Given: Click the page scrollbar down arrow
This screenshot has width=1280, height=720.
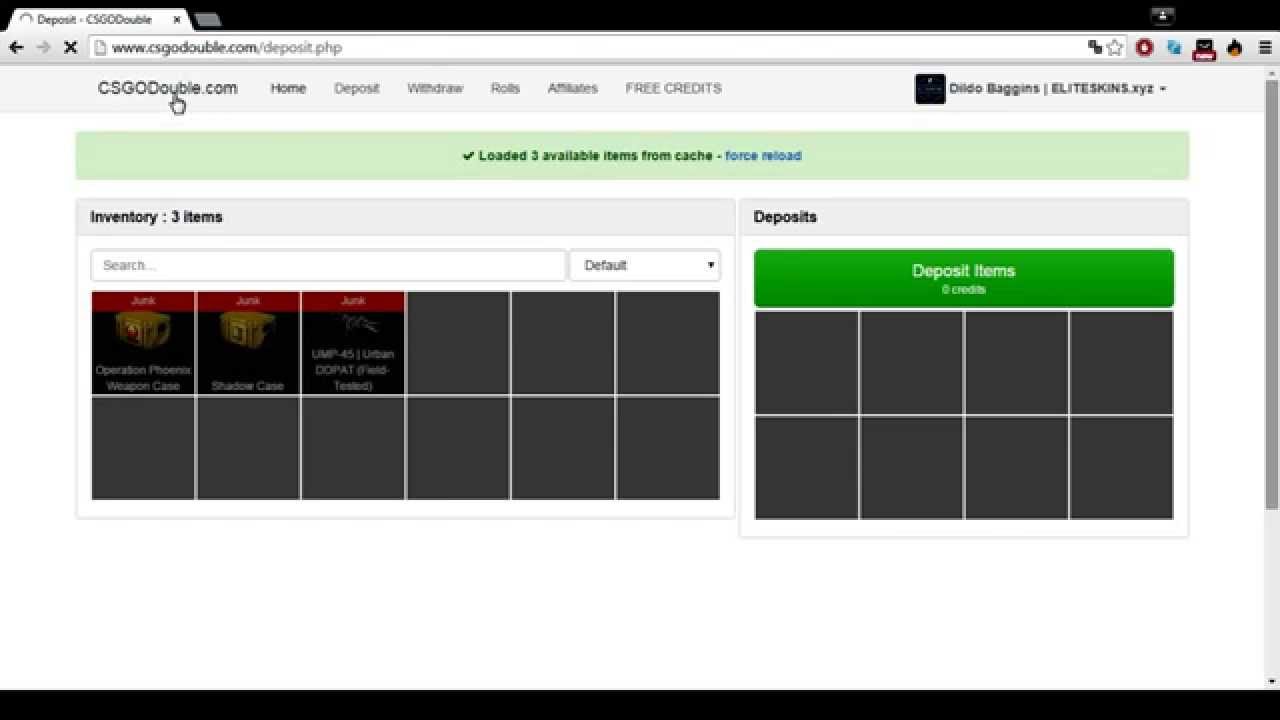Looking at the screenshot, I should [1272, 682].
